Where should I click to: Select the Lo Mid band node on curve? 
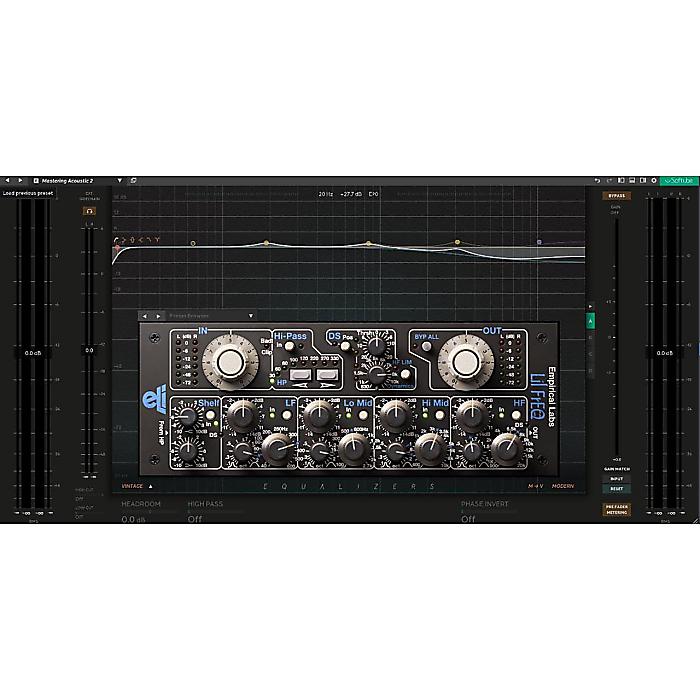368,243
